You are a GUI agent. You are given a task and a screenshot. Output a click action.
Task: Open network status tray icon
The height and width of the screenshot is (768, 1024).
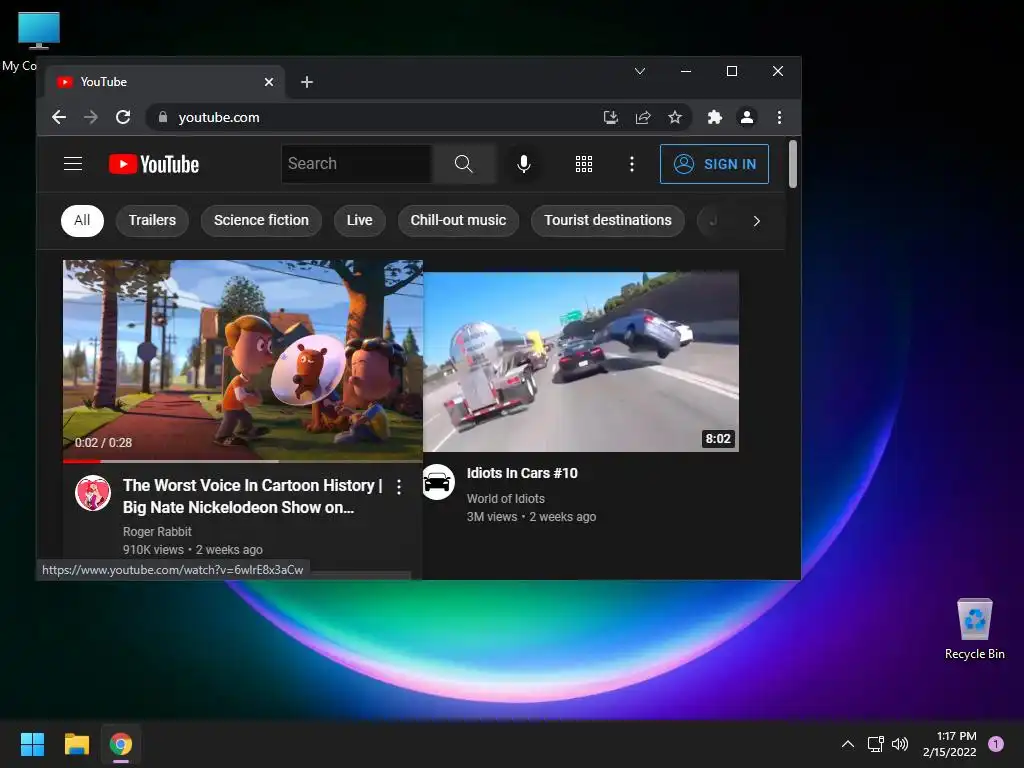pyautogui.click(x=875, y=744)
